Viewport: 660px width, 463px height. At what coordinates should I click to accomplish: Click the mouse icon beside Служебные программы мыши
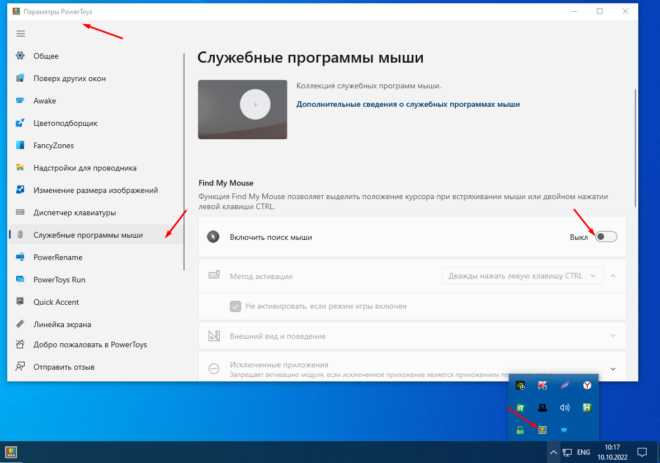click(20, 234)
